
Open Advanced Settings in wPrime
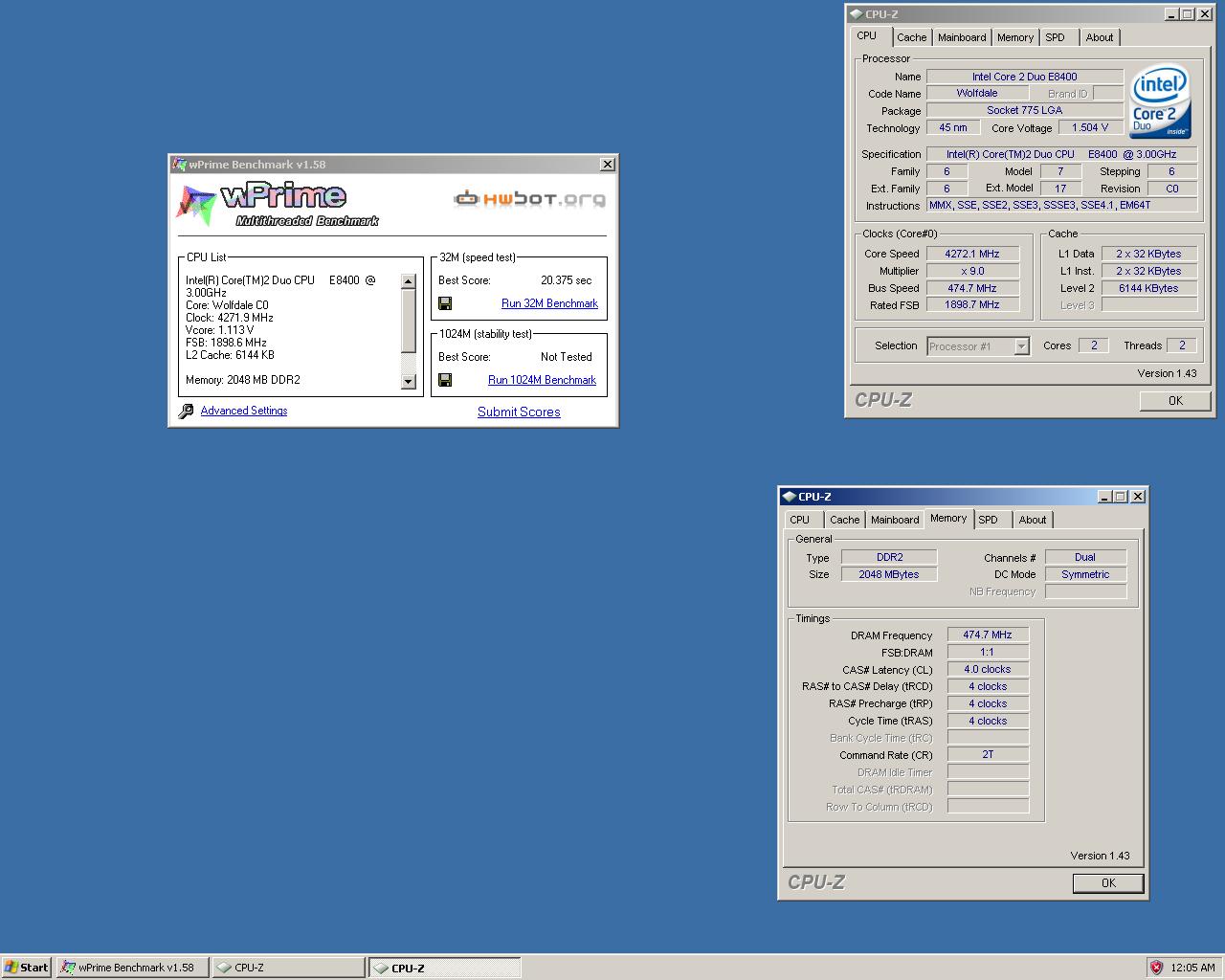(244, 411)
